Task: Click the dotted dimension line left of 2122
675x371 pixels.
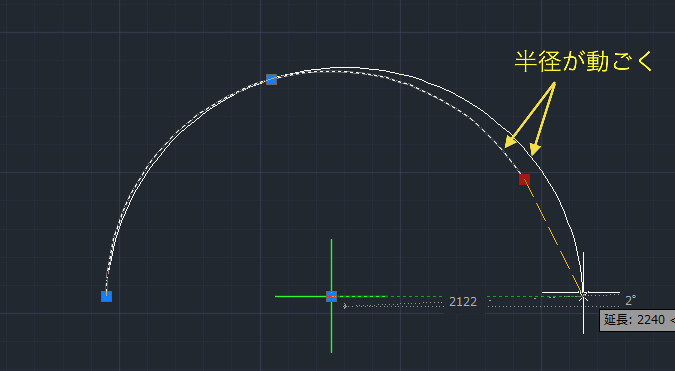Action: click(394, 306)
